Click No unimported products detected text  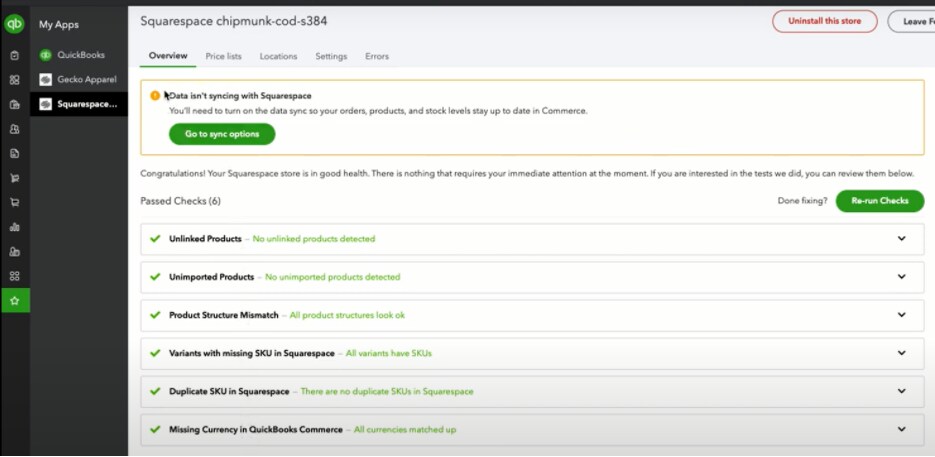click(x=333, y=277)
